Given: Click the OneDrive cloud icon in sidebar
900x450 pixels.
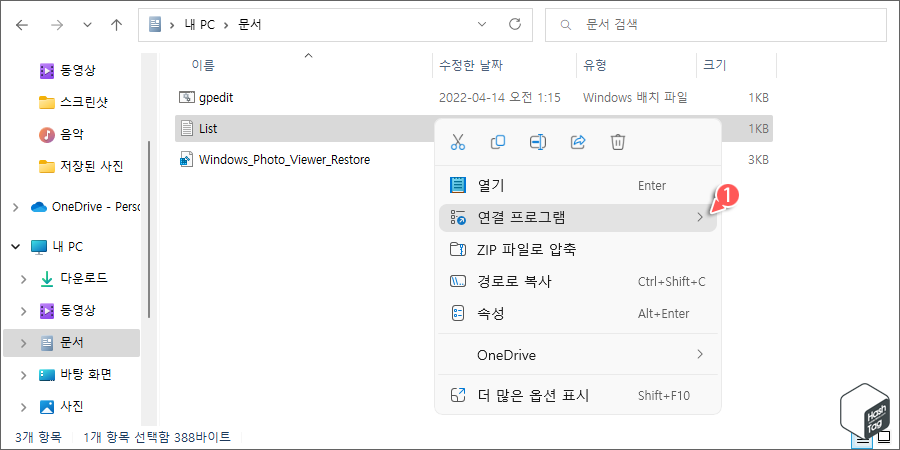Looking at the screenshot, I should [38, 207].
